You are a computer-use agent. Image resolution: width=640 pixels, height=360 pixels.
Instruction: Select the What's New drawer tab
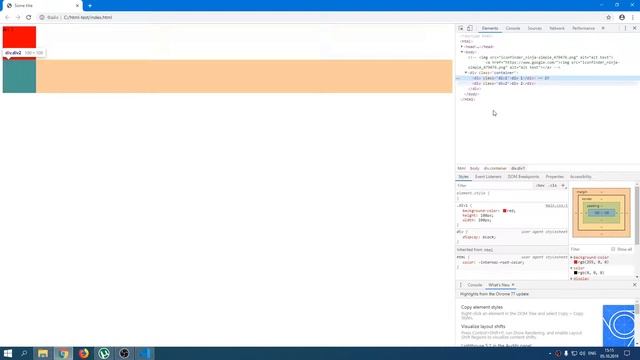pos(499,285)
